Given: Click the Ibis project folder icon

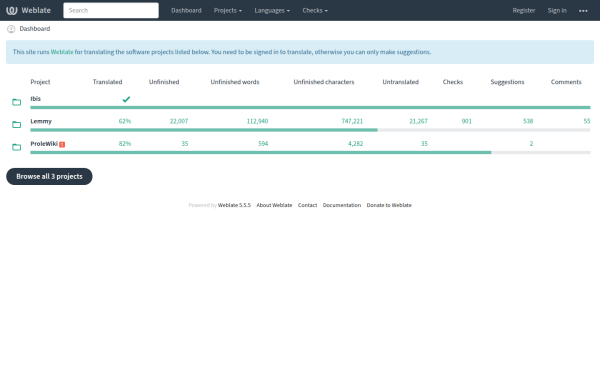Looking at the screenshot, I should pyautogui.click(x=16, y=102).
